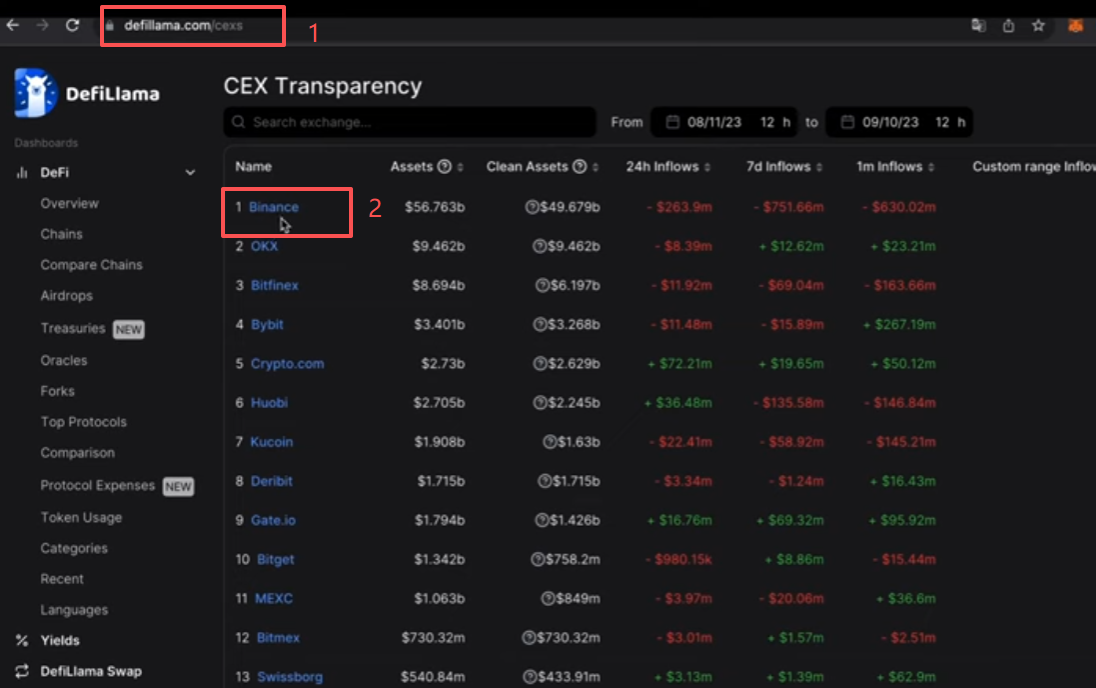The height and width of the screenshot is (688, 1096).
Task: Open the MetaMask fox extension icon
Action: coord(1075,26)
